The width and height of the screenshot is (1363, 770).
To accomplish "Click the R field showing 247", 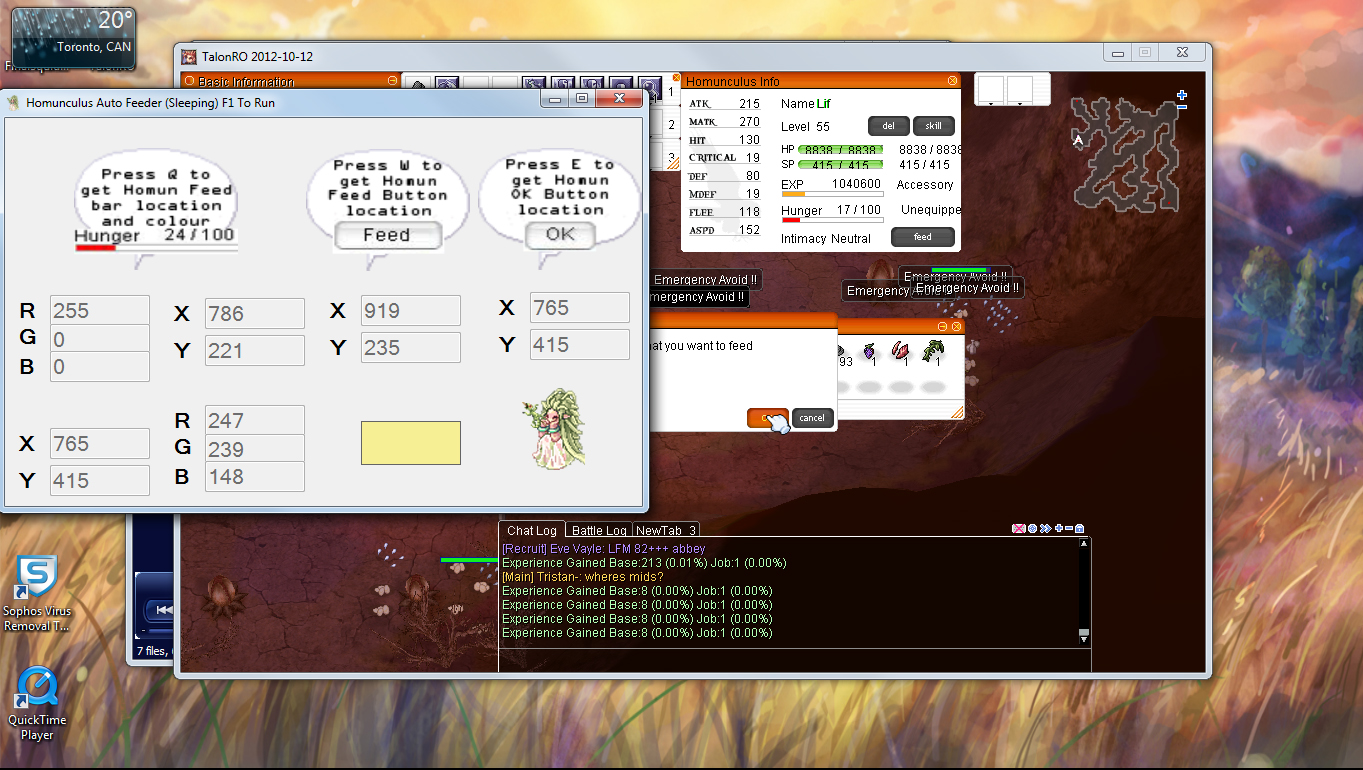I will click(x=255, y=420).
